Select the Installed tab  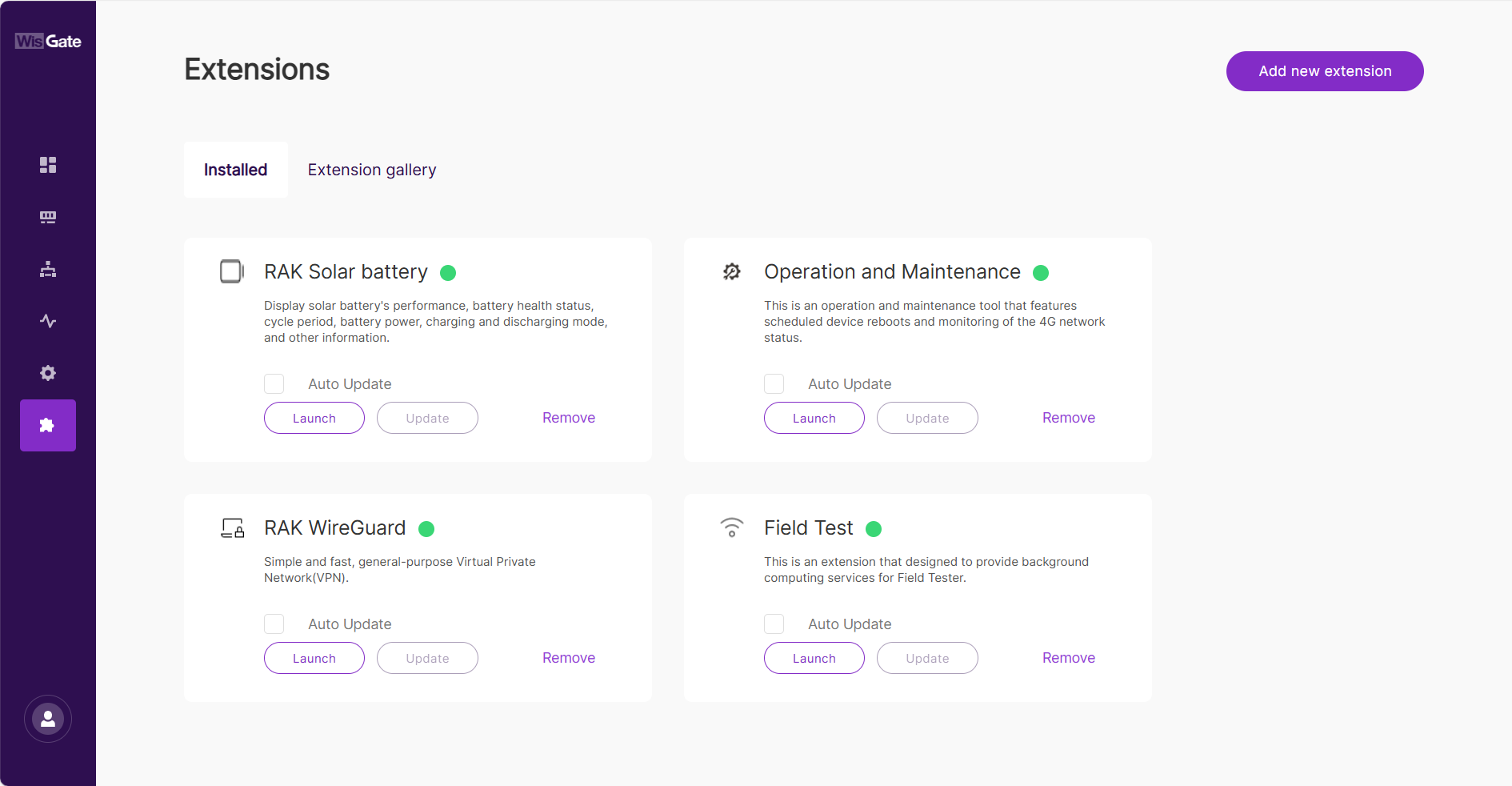(236, 170)
